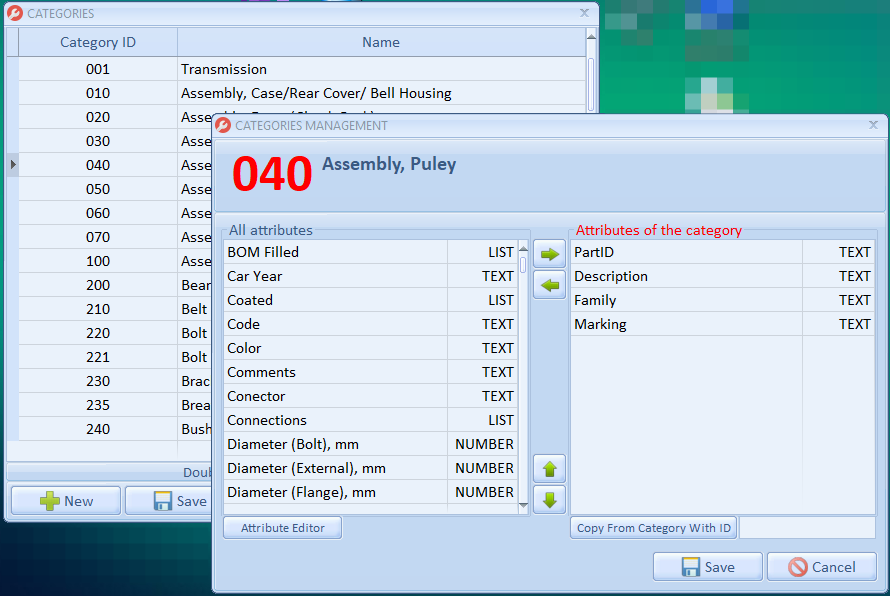Image resolution: width=890 pixels, height=596 pixels.
Task: Click the green right arrow to add attribute
Action: click(x=549, y=254)
